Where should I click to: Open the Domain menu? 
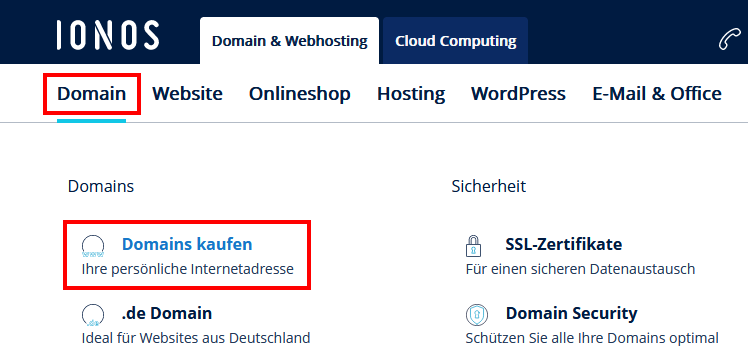point(92,93)
